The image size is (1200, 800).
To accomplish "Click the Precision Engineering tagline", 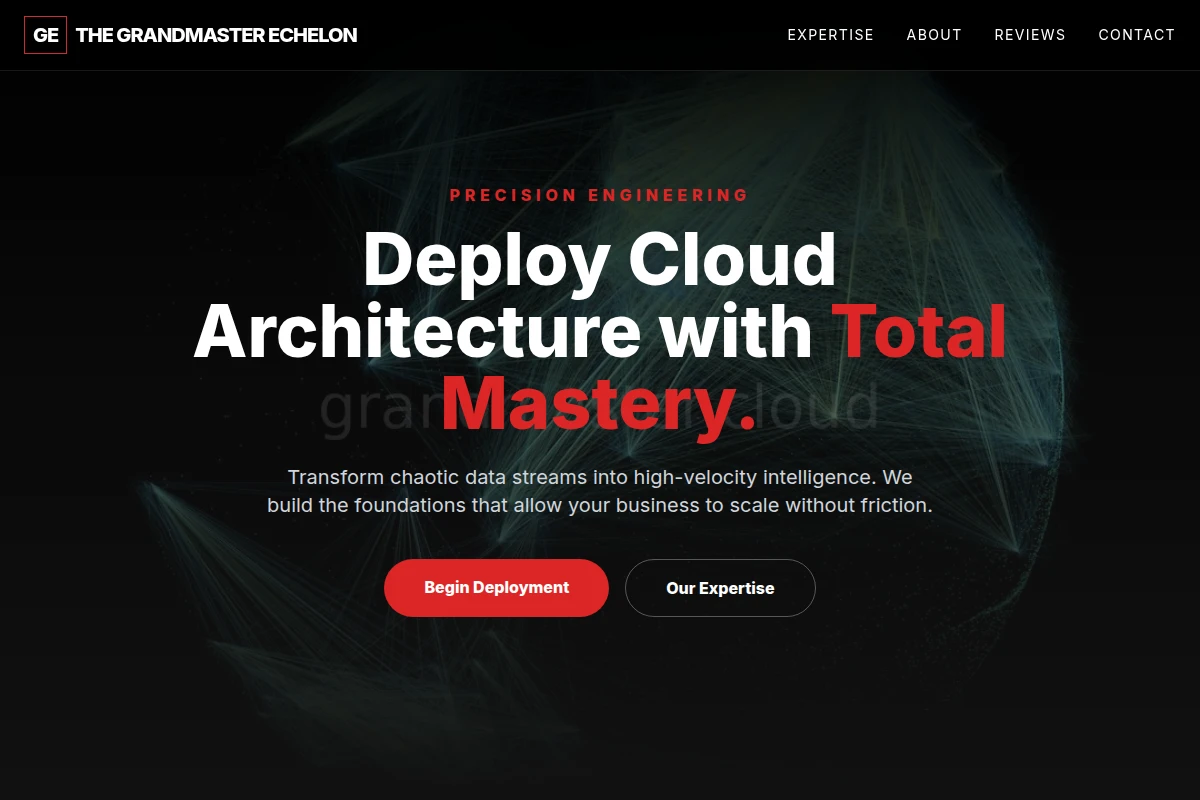I will [x=599, y=195].
